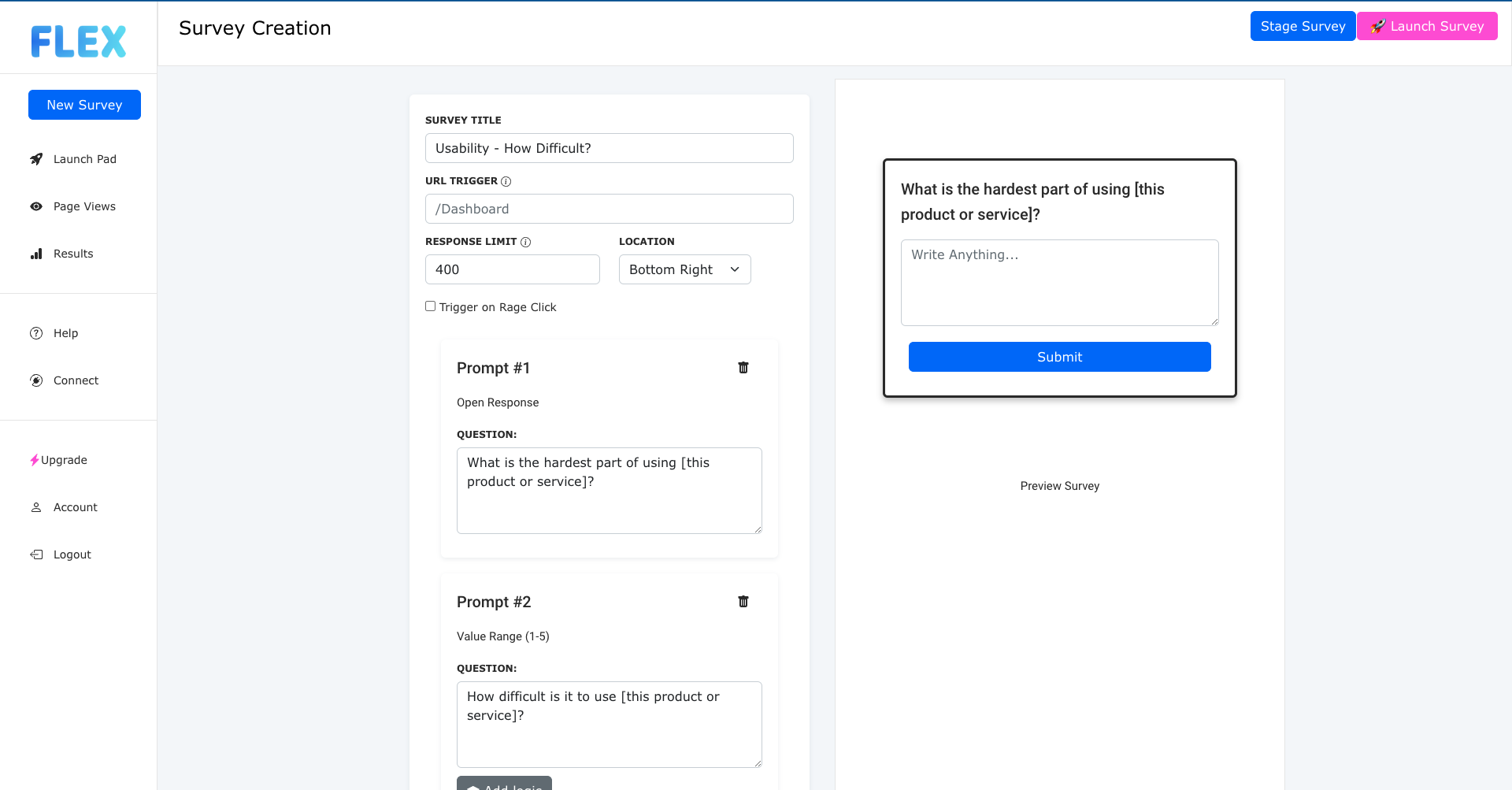Click the Upgrade link
Viewport: 1512px width, 790px height.
63,460
